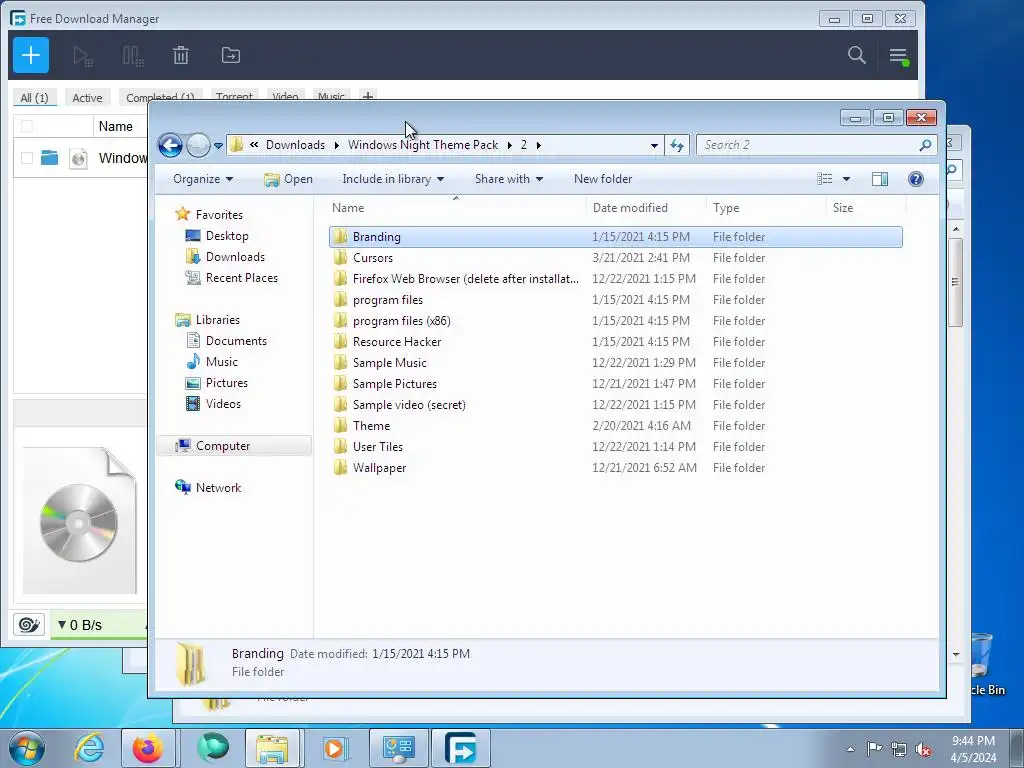1024x768 pixels.
Task: Open Pictures library in sidebar
Action: 227,383
